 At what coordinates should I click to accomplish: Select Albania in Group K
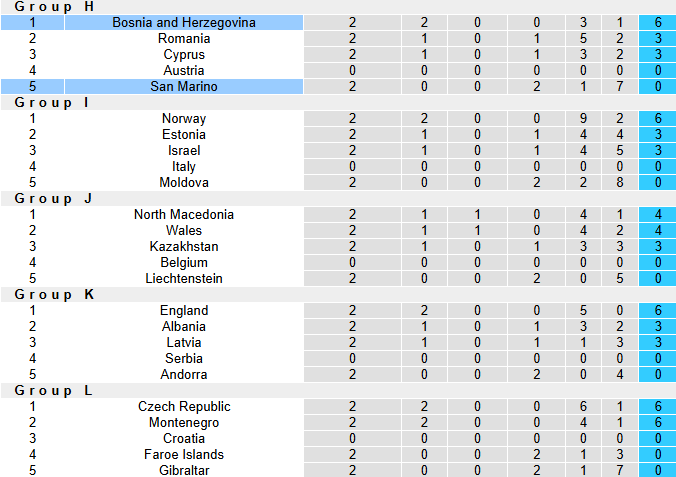[x=184, y=326]
